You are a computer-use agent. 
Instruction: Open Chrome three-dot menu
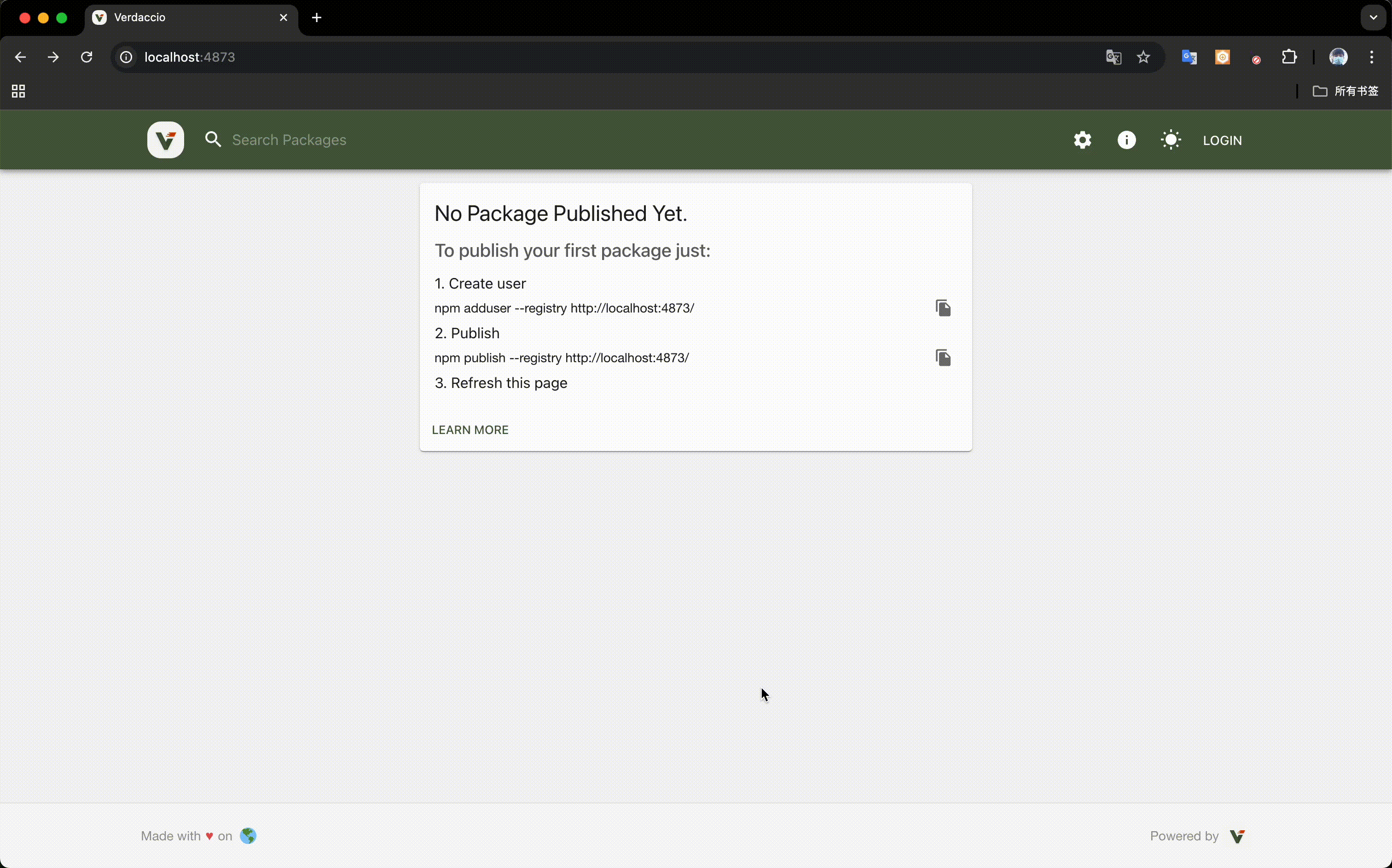point(1371,58)
